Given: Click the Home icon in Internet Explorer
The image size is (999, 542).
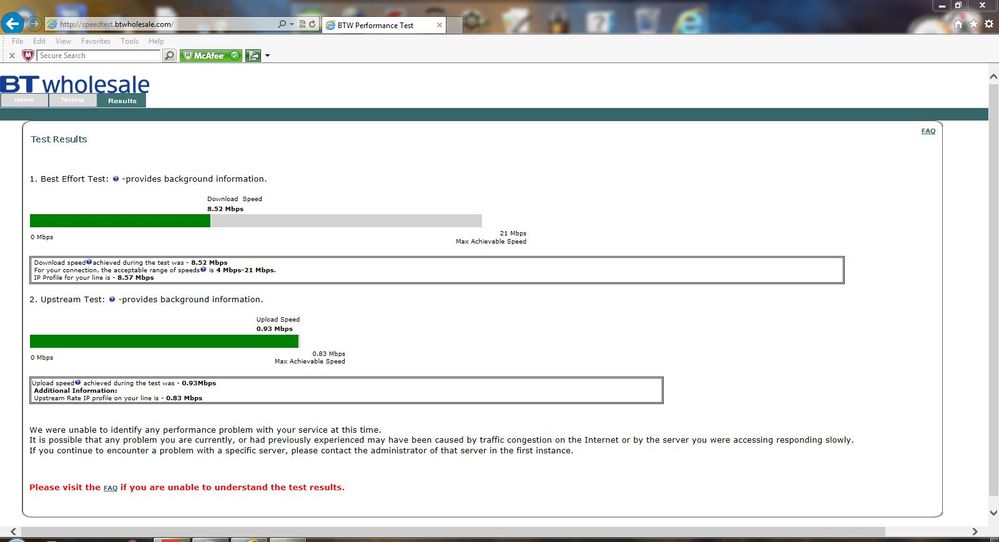Looking at the screenshot, I should click(958, 24).
